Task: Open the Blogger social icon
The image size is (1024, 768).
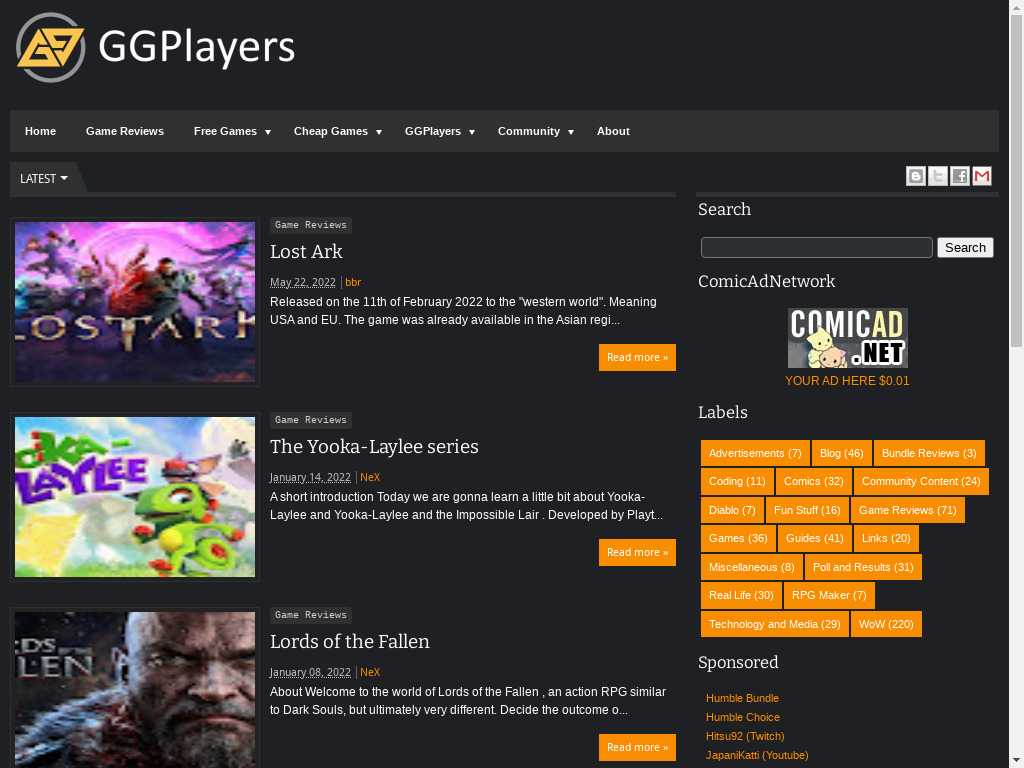Action: 916,176
